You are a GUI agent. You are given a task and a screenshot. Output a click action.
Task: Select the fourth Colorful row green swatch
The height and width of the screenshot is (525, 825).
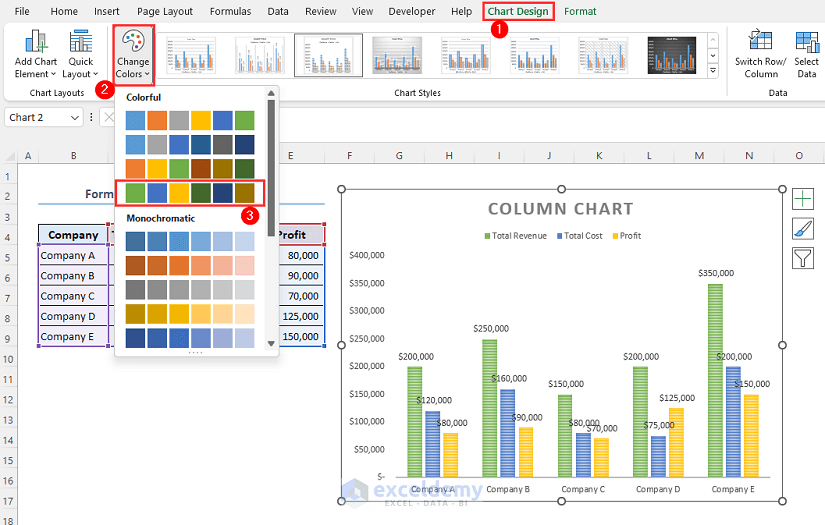click(135, 193)
